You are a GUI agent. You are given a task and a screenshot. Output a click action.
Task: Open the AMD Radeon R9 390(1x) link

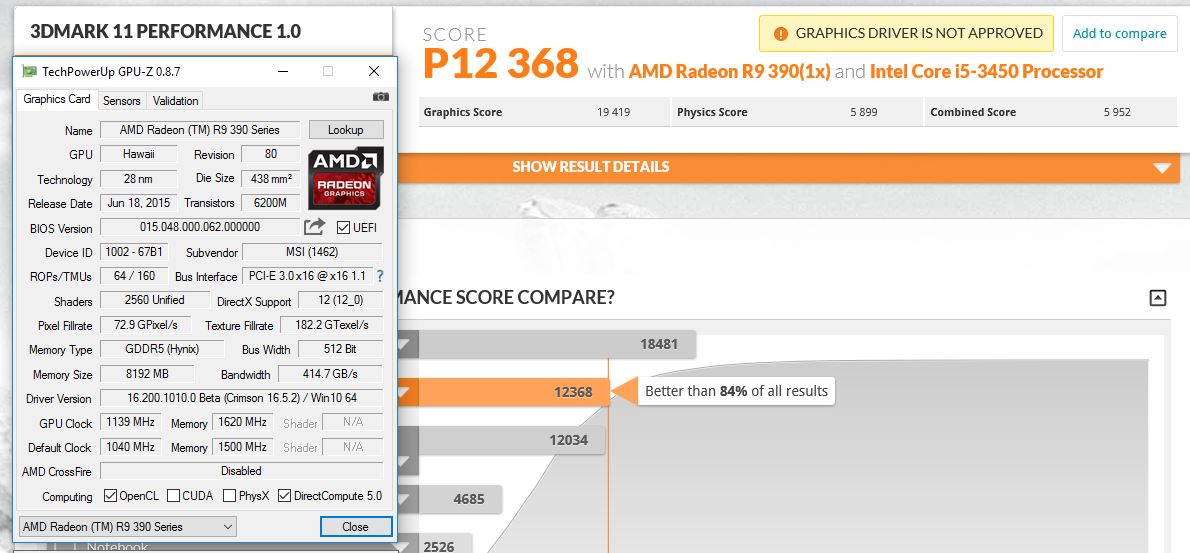(x=730, y=72)
